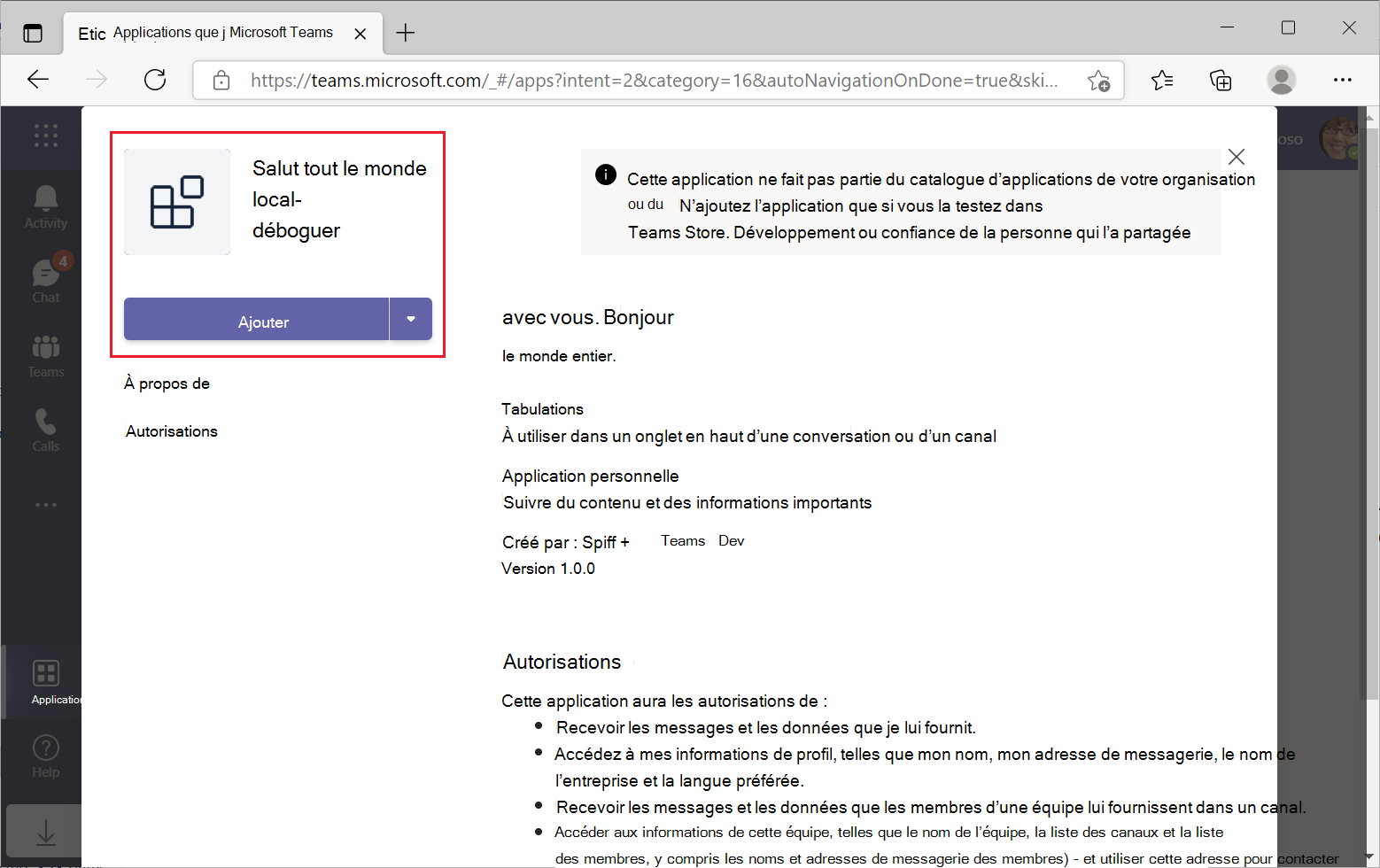Click the Salut tout le monde app icon

pyautogui.click(x=177, y=202)
